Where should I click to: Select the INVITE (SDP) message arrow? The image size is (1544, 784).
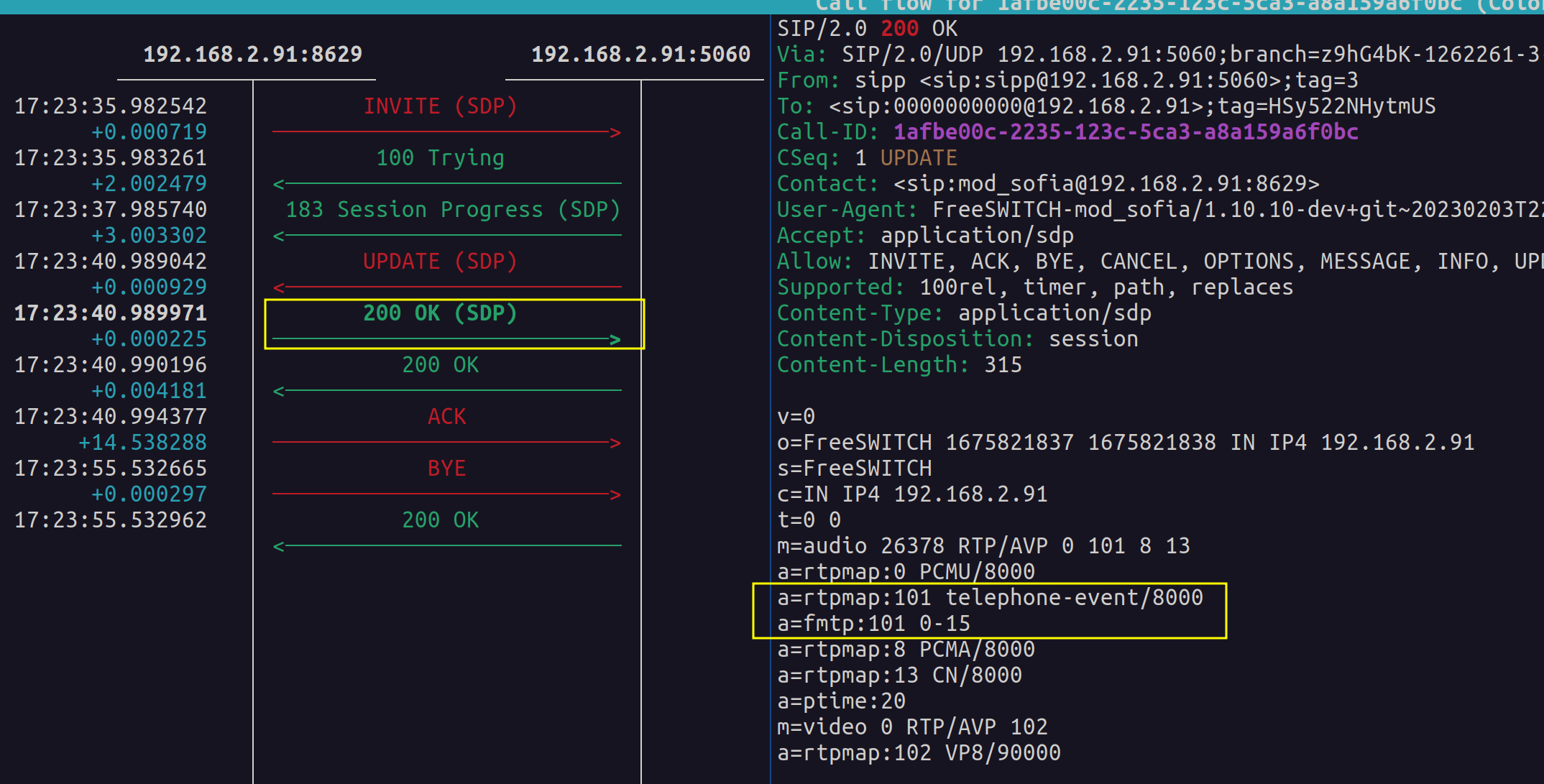pos(440,106)
